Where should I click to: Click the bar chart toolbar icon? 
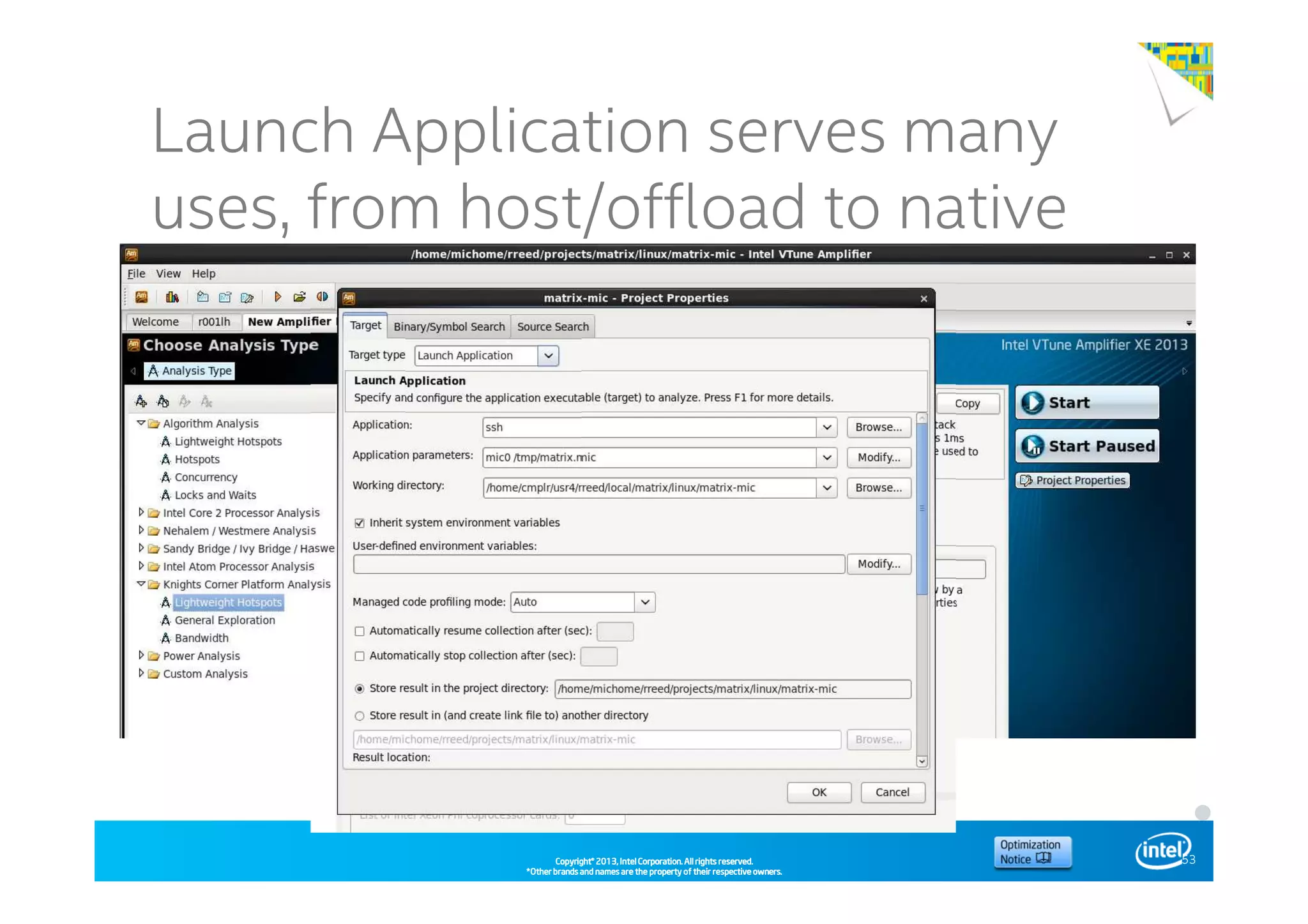(x=172, y=297)
